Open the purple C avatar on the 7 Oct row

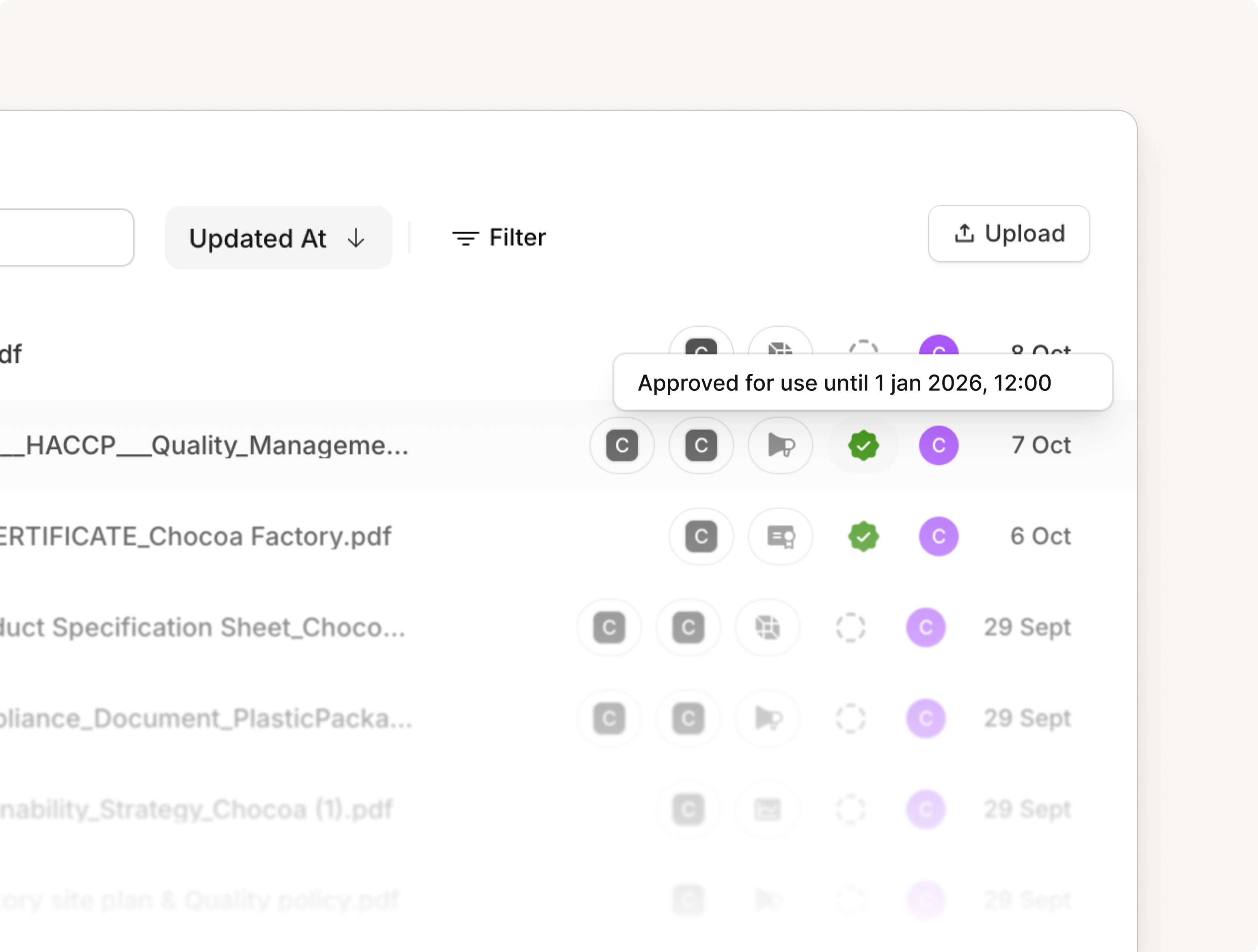click(939, 446)
